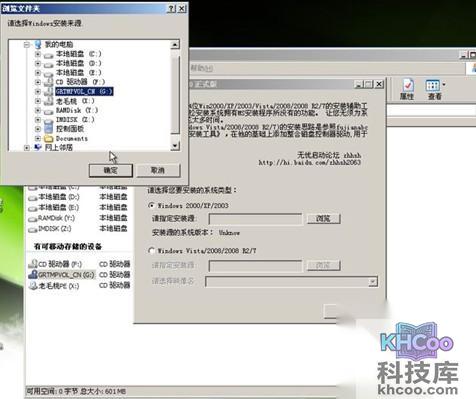
Task: Expand the Documents folder in the tree
Action: click(38, 138)
